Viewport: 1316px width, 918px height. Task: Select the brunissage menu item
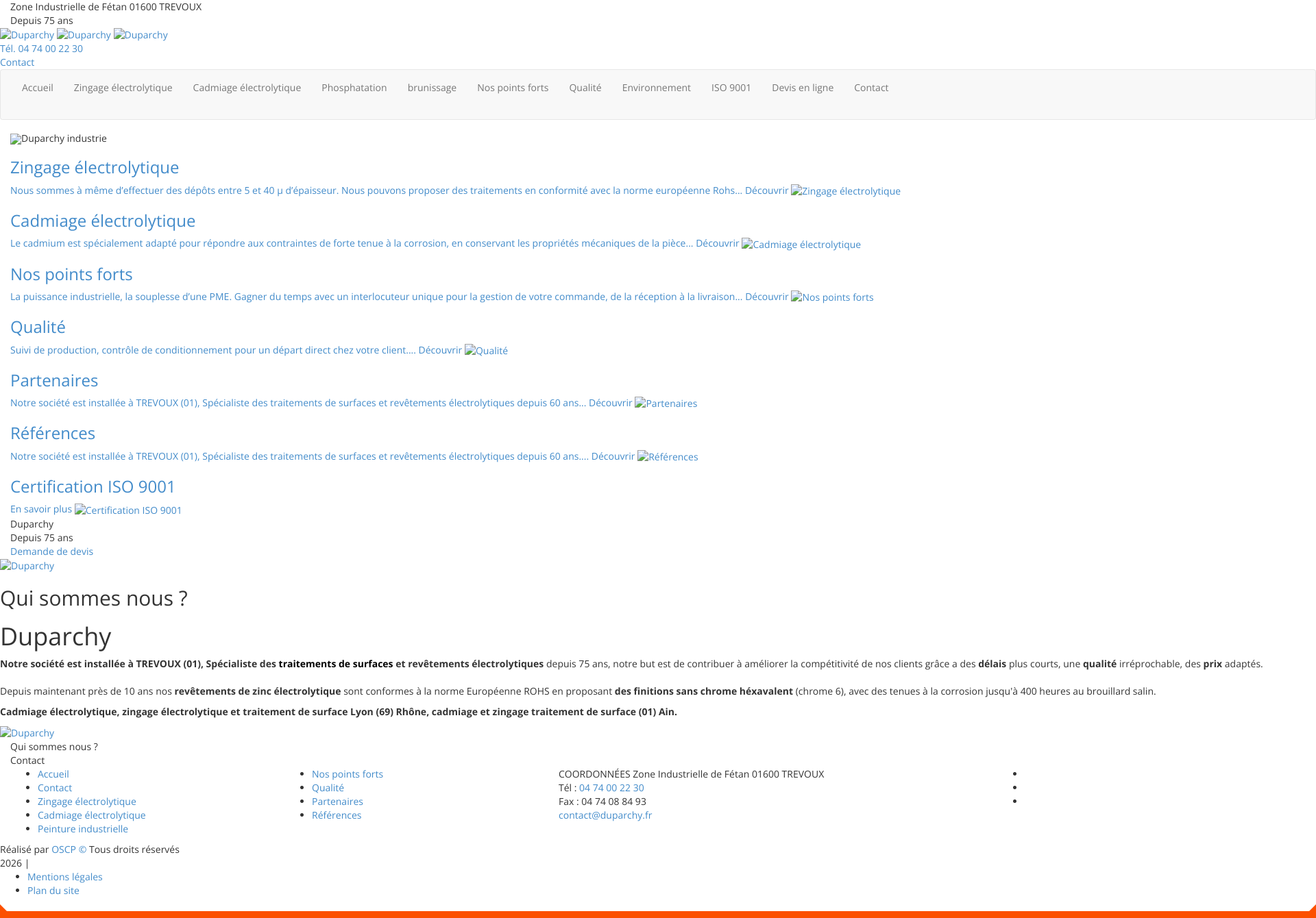(432, 88)
